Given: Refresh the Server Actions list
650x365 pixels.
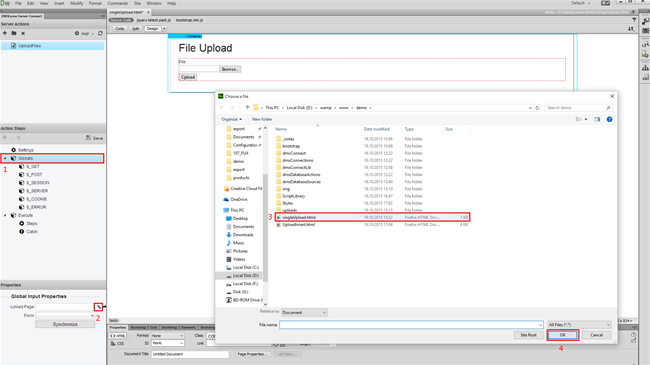Looking at the screenshot, I should pyautogui.click(x=100, y=33).
